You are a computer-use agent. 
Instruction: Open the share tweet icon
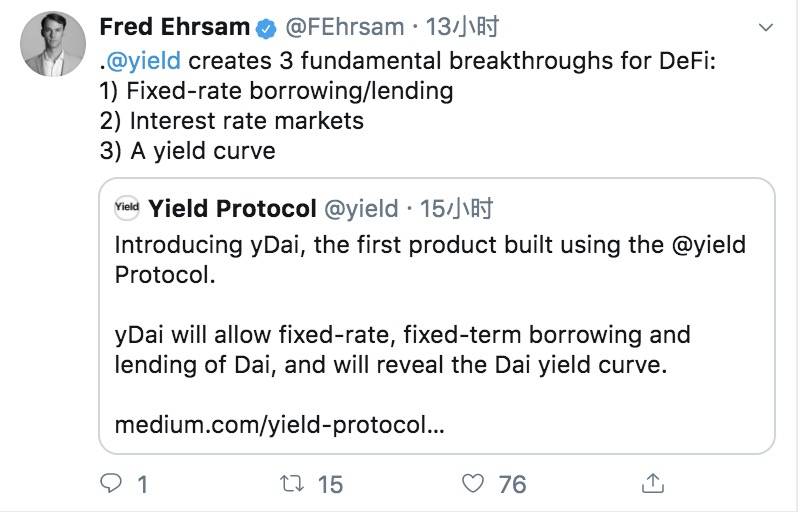coord(652,484)
